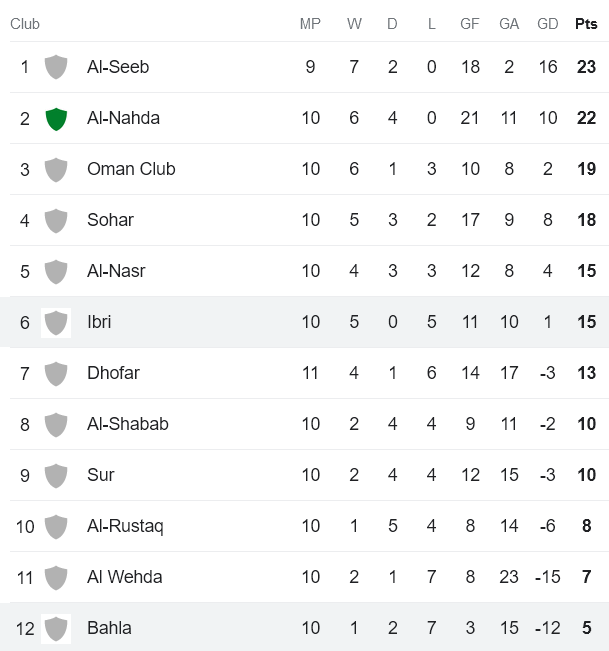This screenshot has width=609, height=651.
Task: Open the Al-Shabab team link
Action: [127, 424]
